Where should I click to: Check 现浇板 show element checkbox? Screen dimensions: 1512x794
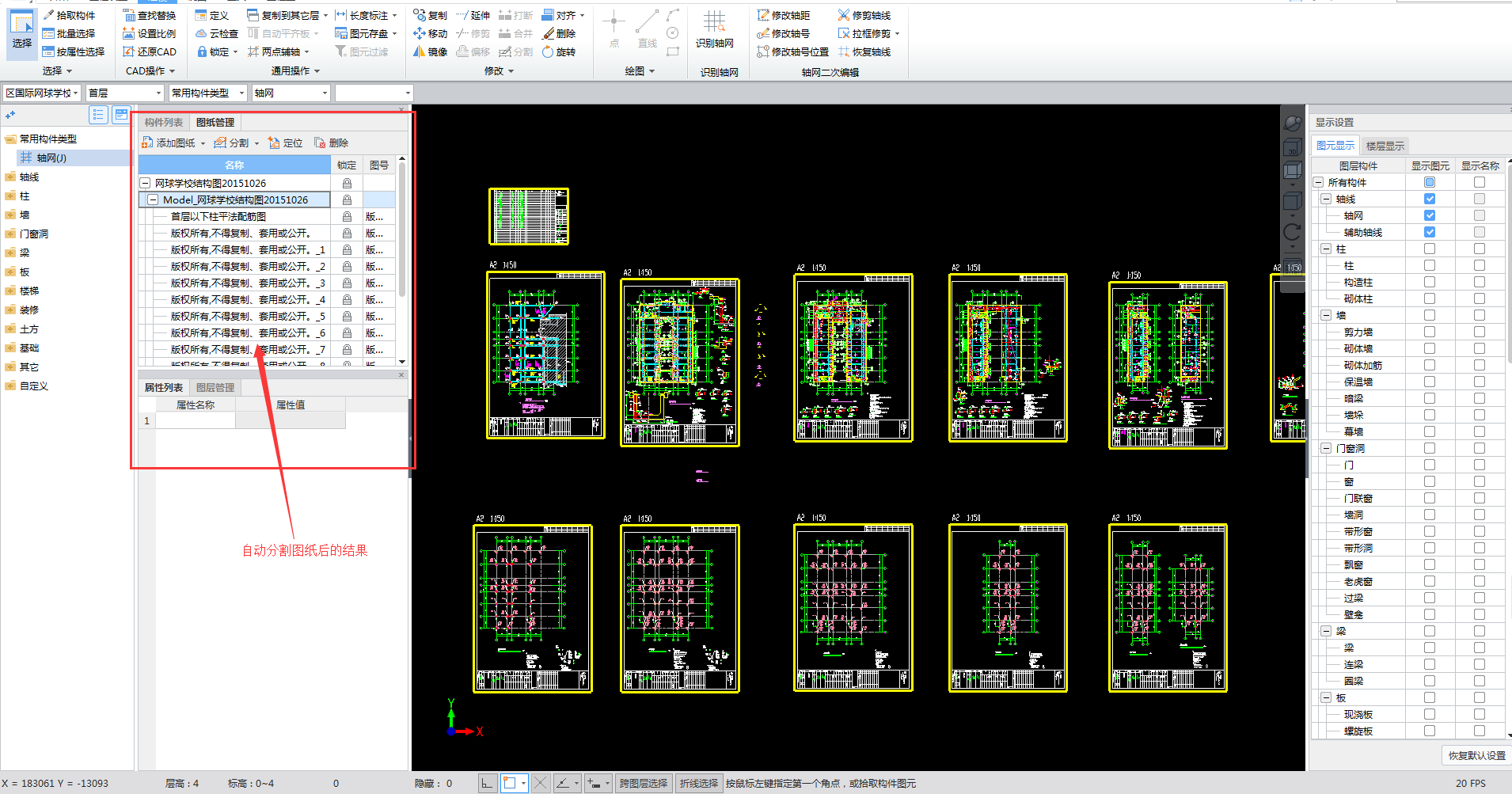tap(1430, 714)
